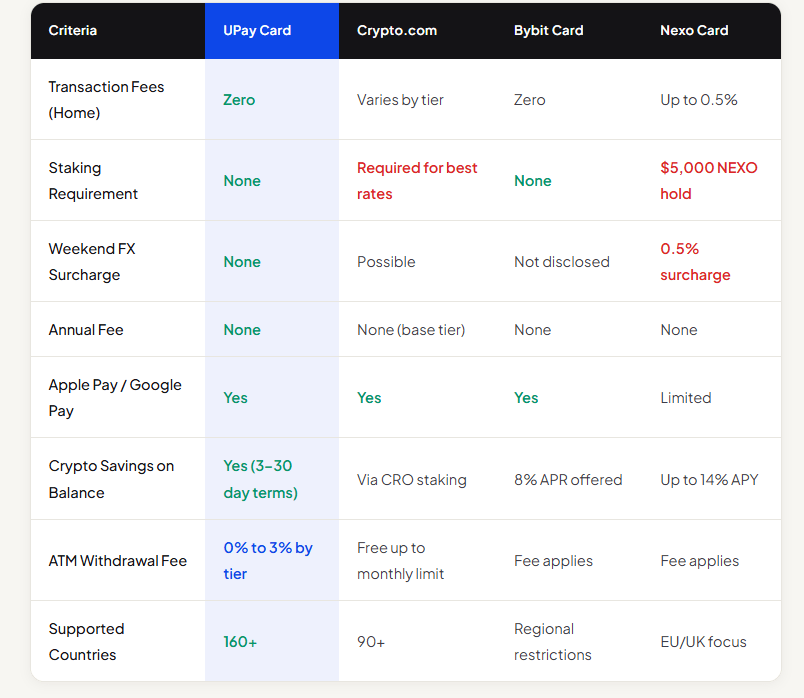Click the Crypto Savings on Balance label
Screen dimensions: 804x698
(x=111, y=478)
